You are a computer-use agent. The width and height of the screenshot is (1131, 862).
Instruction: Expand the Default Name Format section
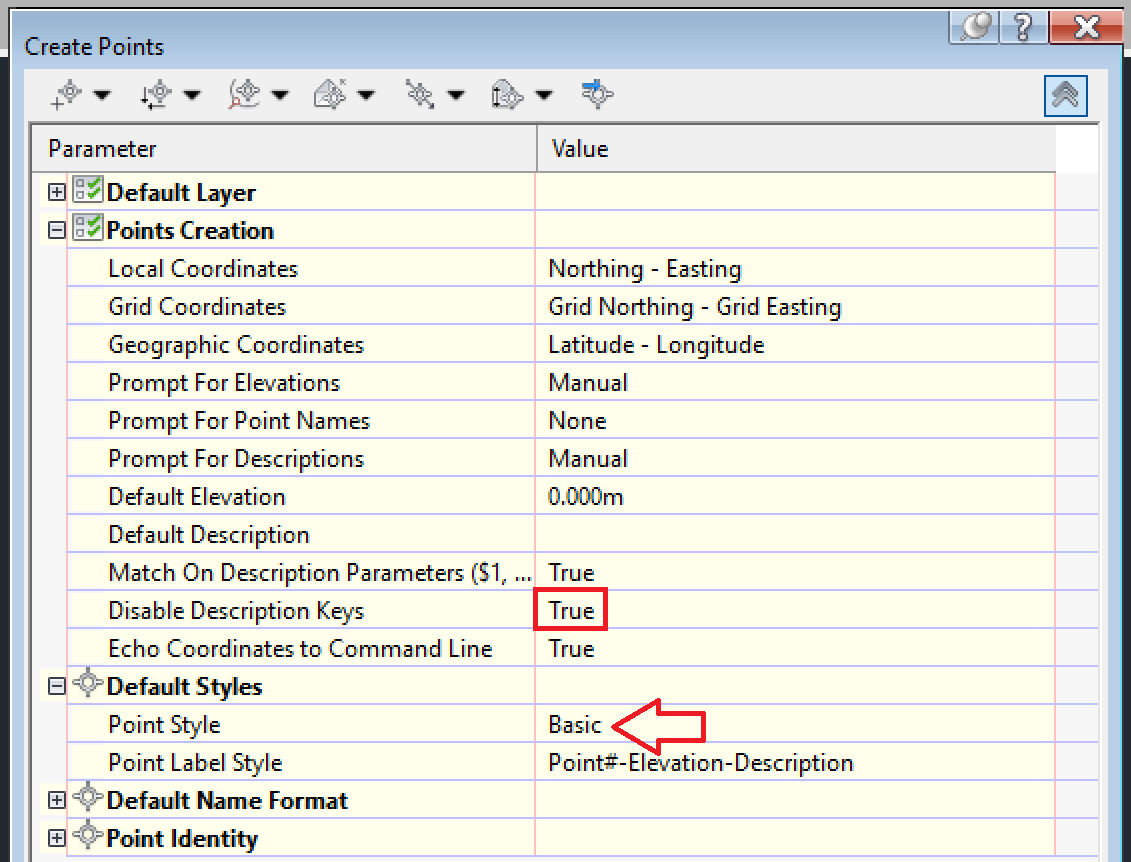click(x=57, y=800)
